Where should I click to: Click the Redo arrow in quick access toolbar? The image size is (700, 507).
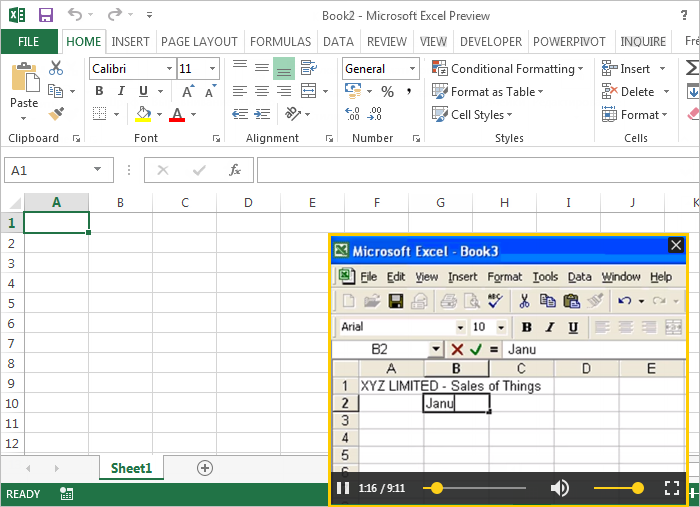tap(114, 15)
